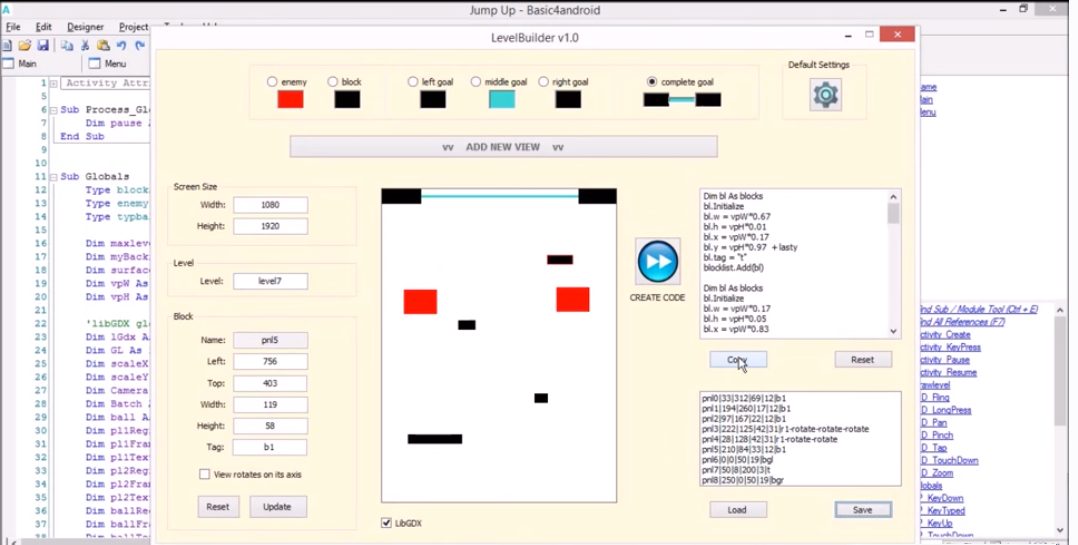The height and width of the screenshot is (545, 1078).
Task: Click the Copy icon in the IDE toolbar
Action: pos(66,46)
